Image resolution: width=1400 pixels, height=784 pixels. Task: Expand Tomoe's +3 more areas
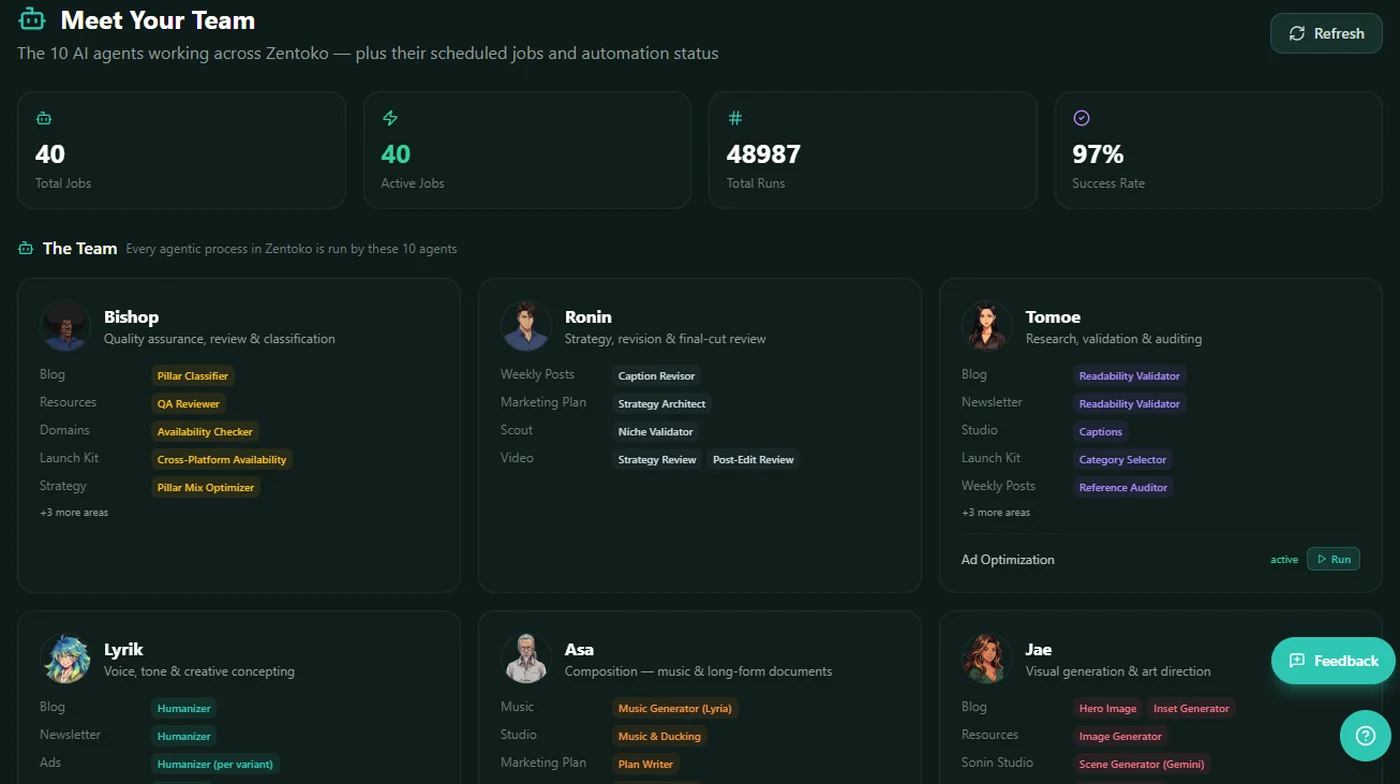point(996,512)
